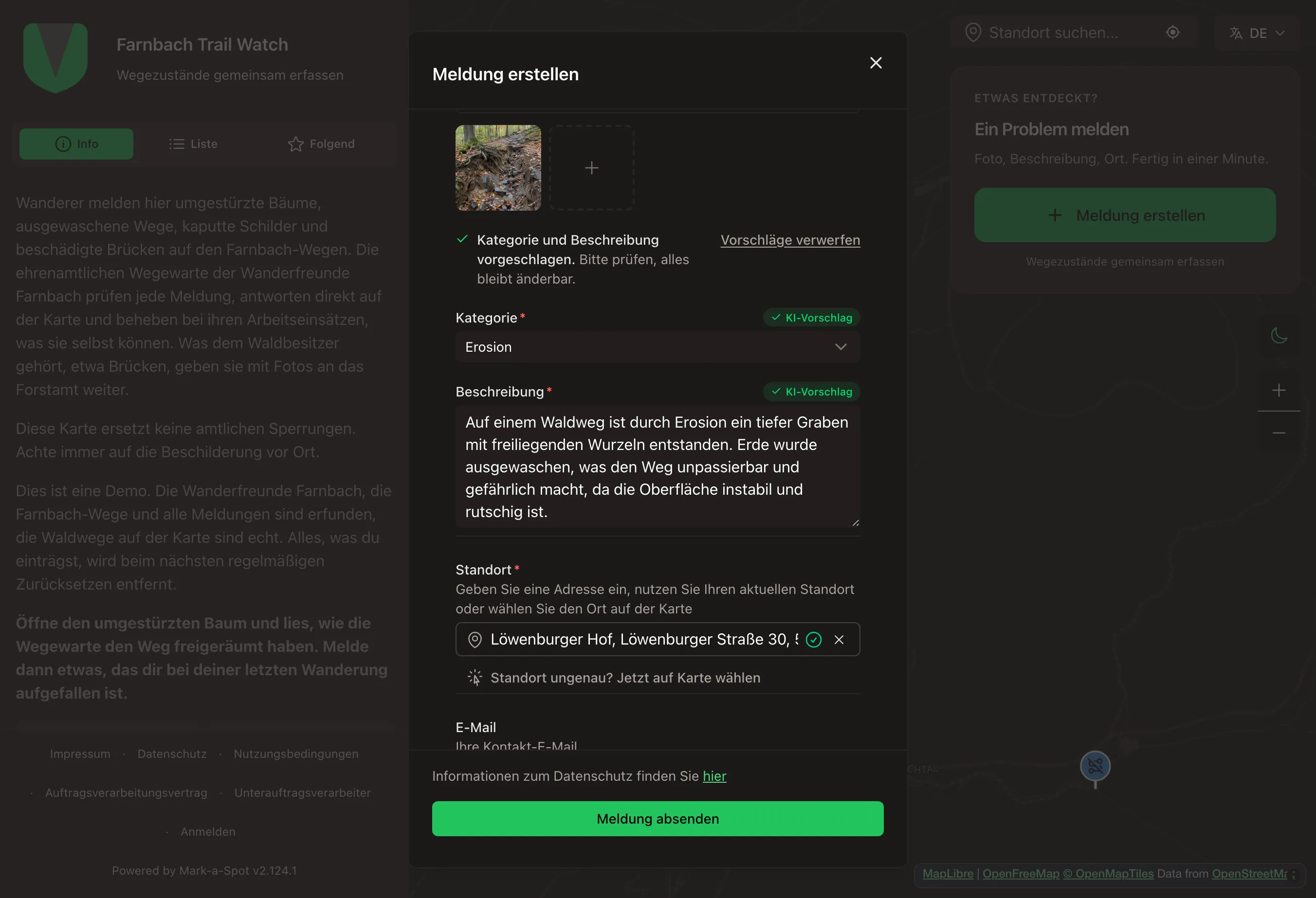Open MapLibre attribution link
This screenshot has height=898, width=1316.
click(x=948, y=873)
